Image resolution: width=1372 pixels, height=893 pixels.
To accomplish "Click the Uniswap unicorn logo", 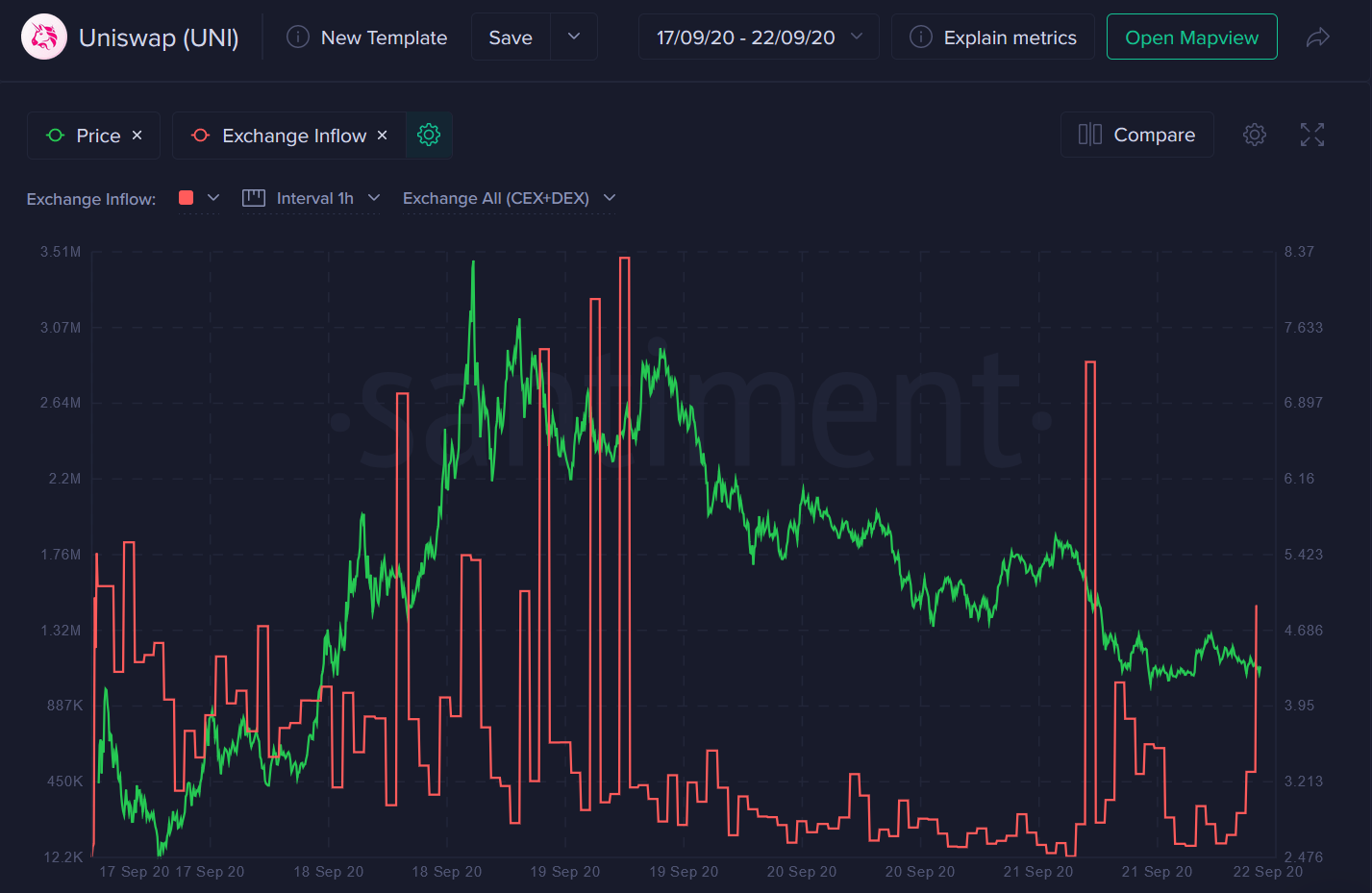I will point(44,37).
